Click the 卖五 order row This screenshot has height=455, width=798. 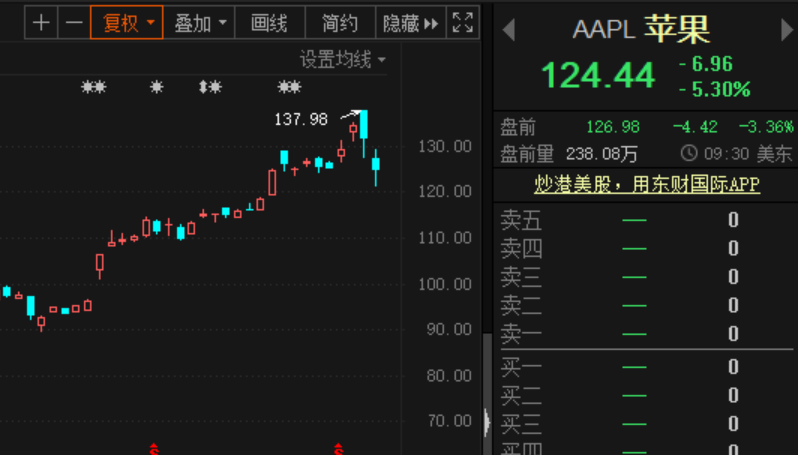646,220
